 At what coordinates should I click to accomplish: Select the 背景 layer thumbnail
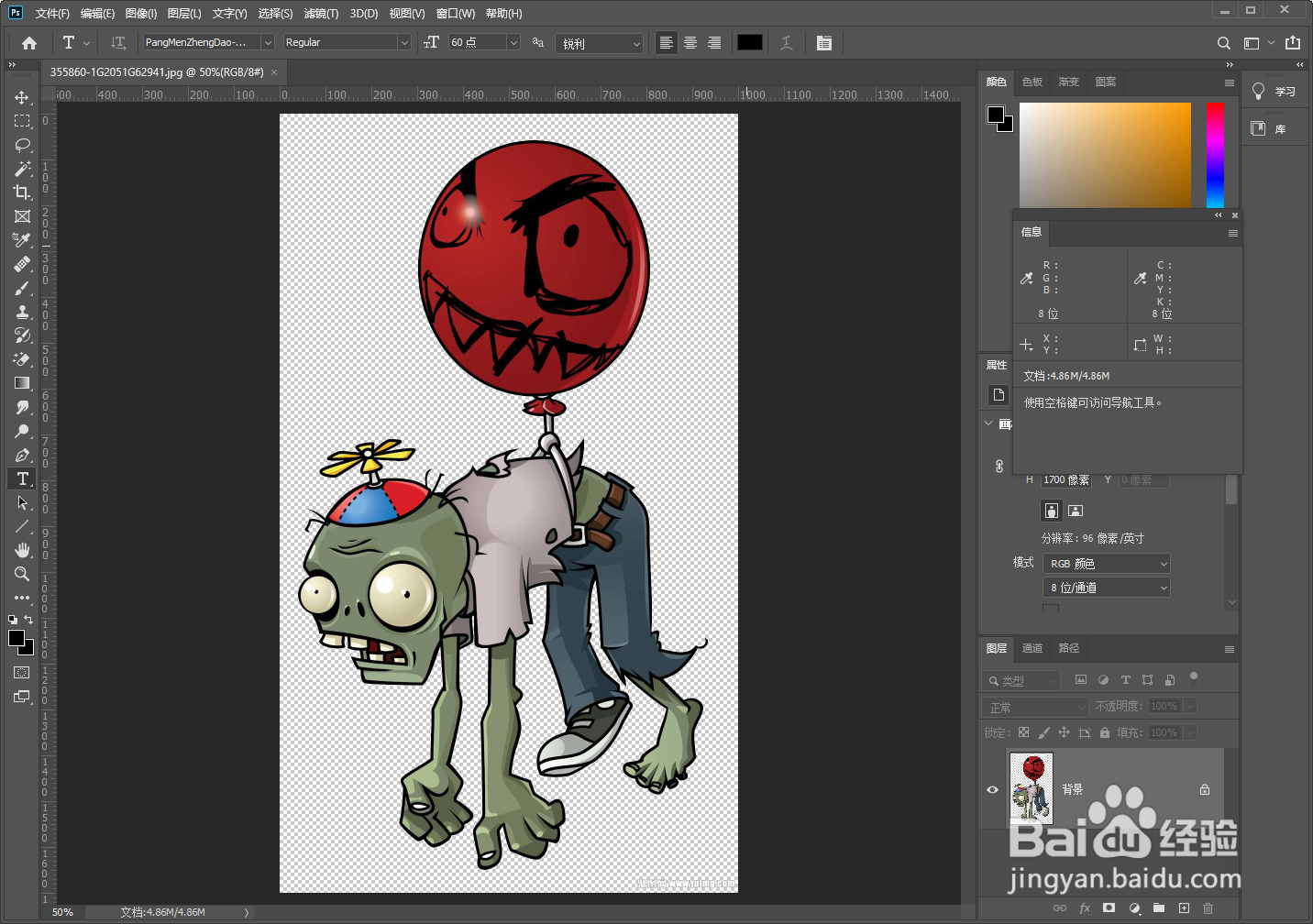(1032, 789)
